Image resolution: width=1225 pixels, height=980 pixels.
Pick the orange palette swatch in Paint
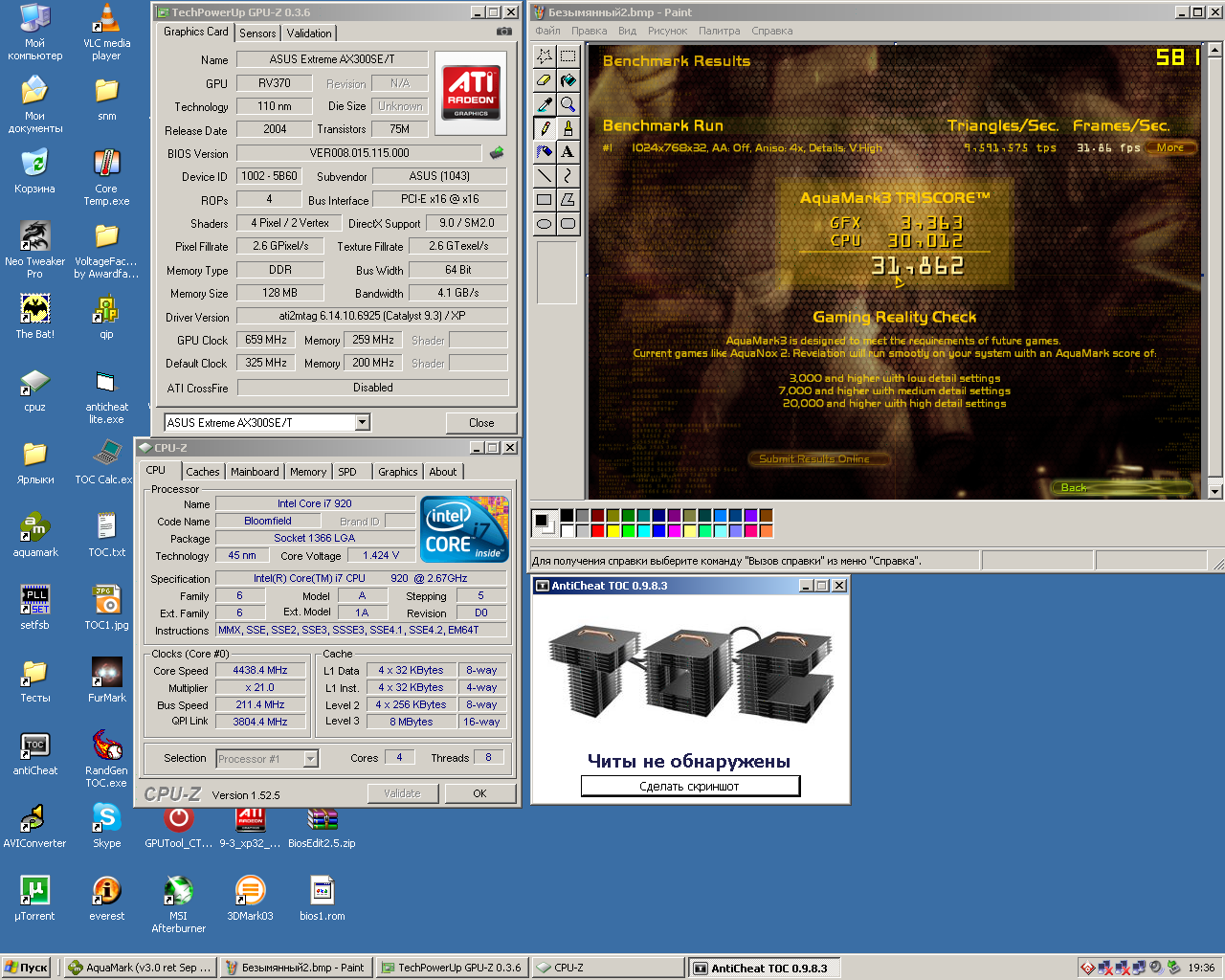(766, 531)
